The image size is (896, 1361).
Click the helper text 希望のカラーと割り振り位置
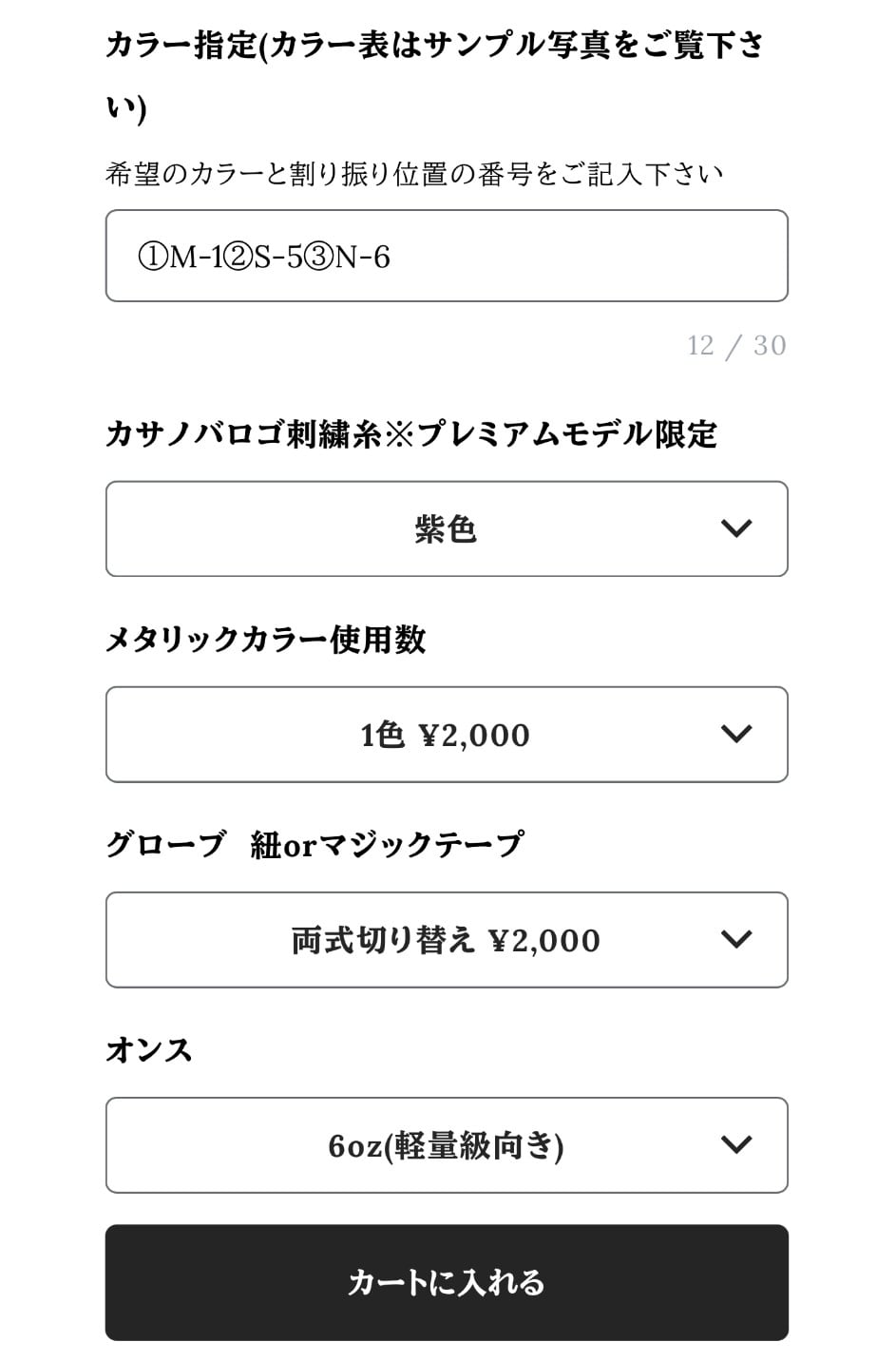coord(414,174)
